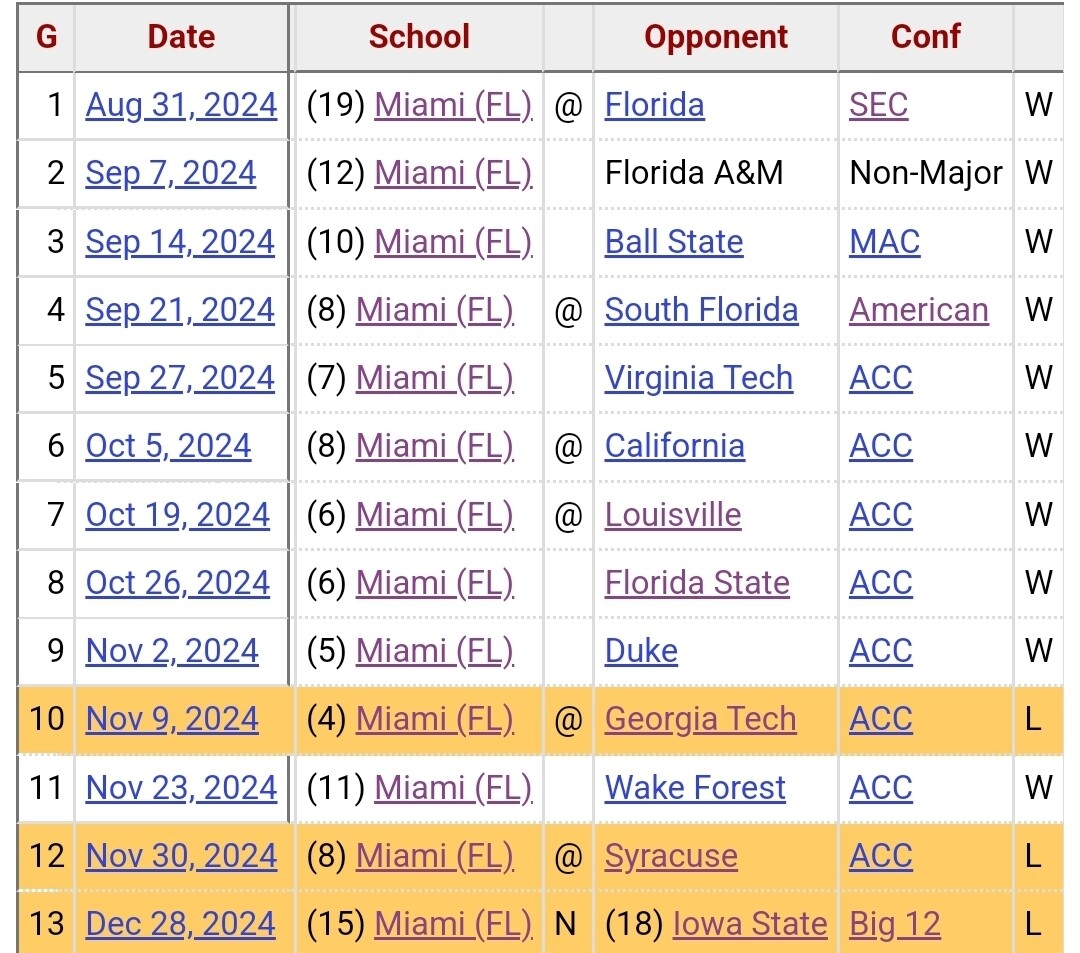
Task: Open the Virginia Tech opponent link
Action: [698, 378]
